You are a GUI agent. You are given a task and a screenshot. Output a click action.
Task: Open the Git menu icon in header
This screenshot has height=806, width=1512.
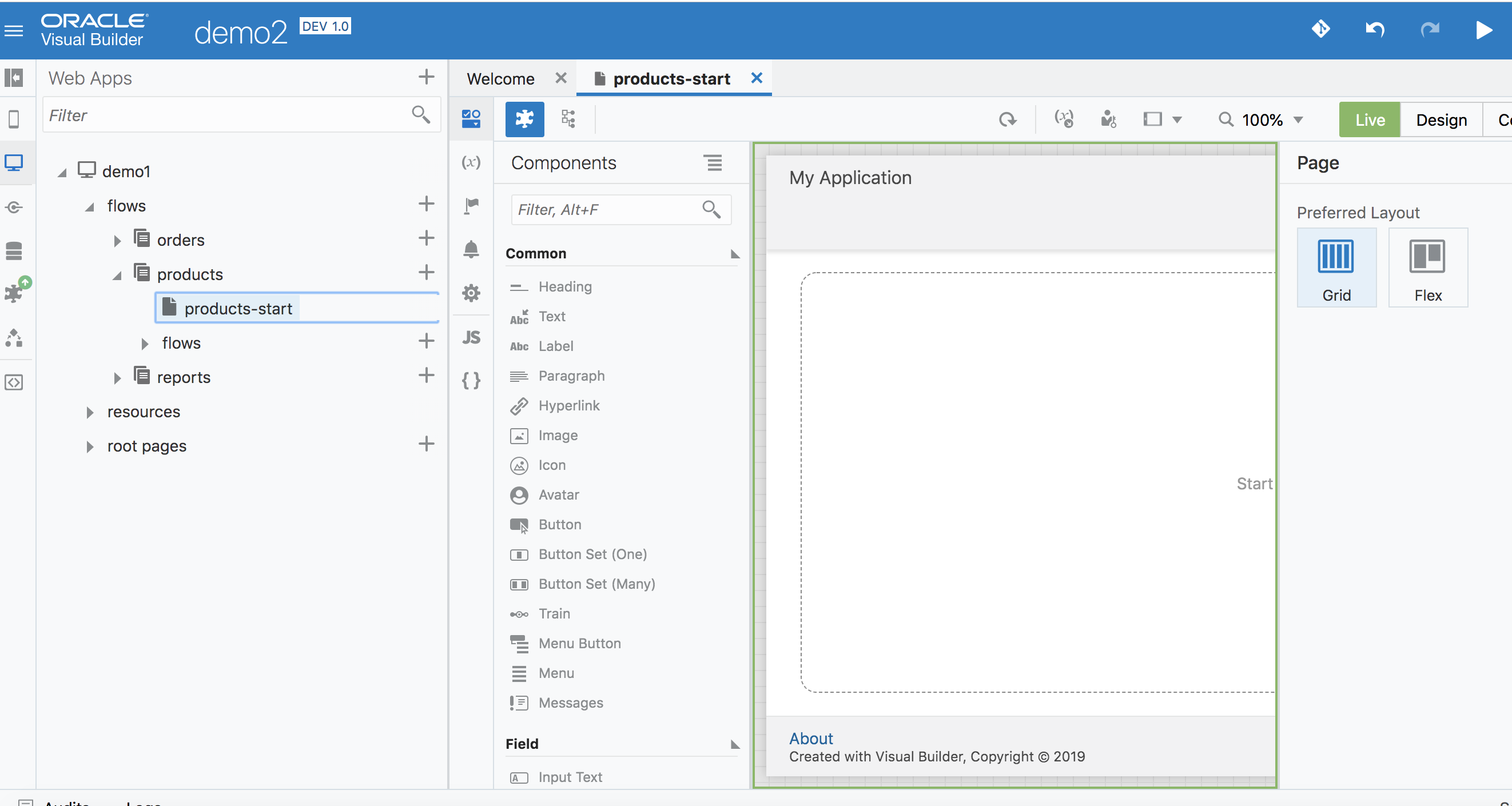tap(1320, 29)
